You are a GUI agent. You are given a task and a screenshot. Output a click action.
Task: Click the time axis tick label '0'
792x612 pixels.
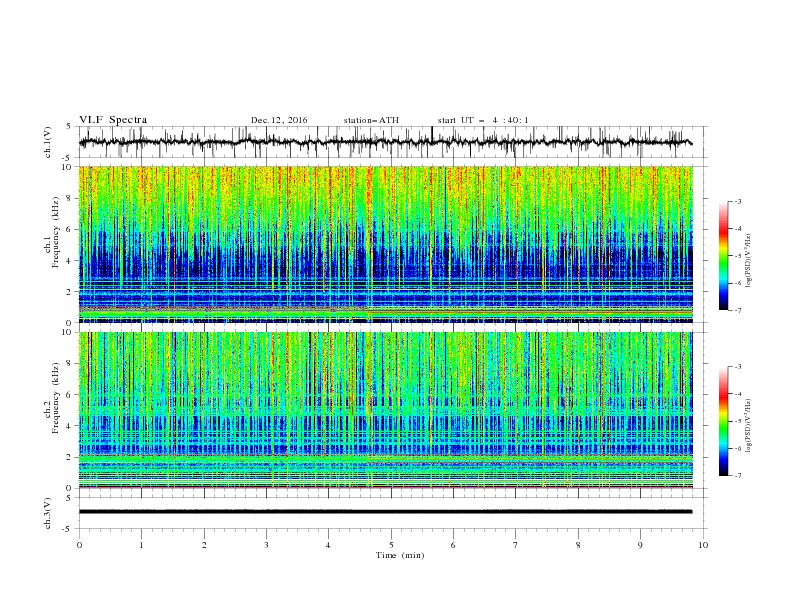click(79, 545)
